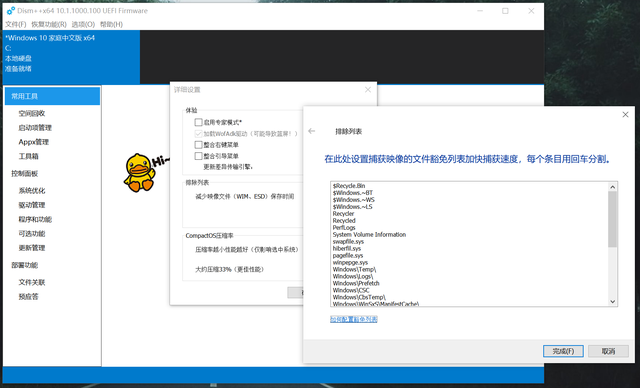Click scrollbar down arrow in exclusion list
This screenshot has height=388, width=640.
pyautogui.click(x=612, y=302)
